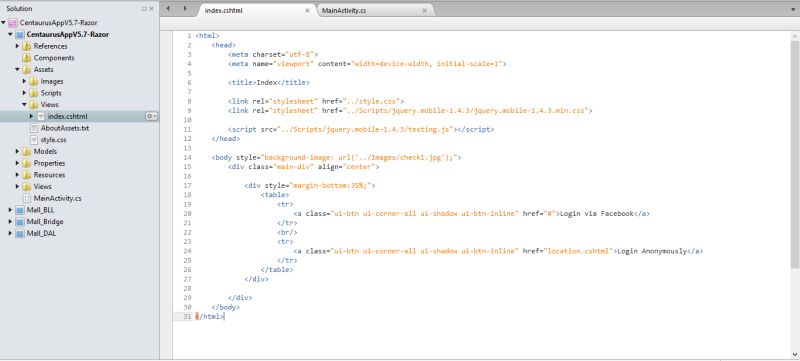Collapse the CentaurusAppV5.7-Razor solution node
800x361 pixels.
tap(4, 23)
